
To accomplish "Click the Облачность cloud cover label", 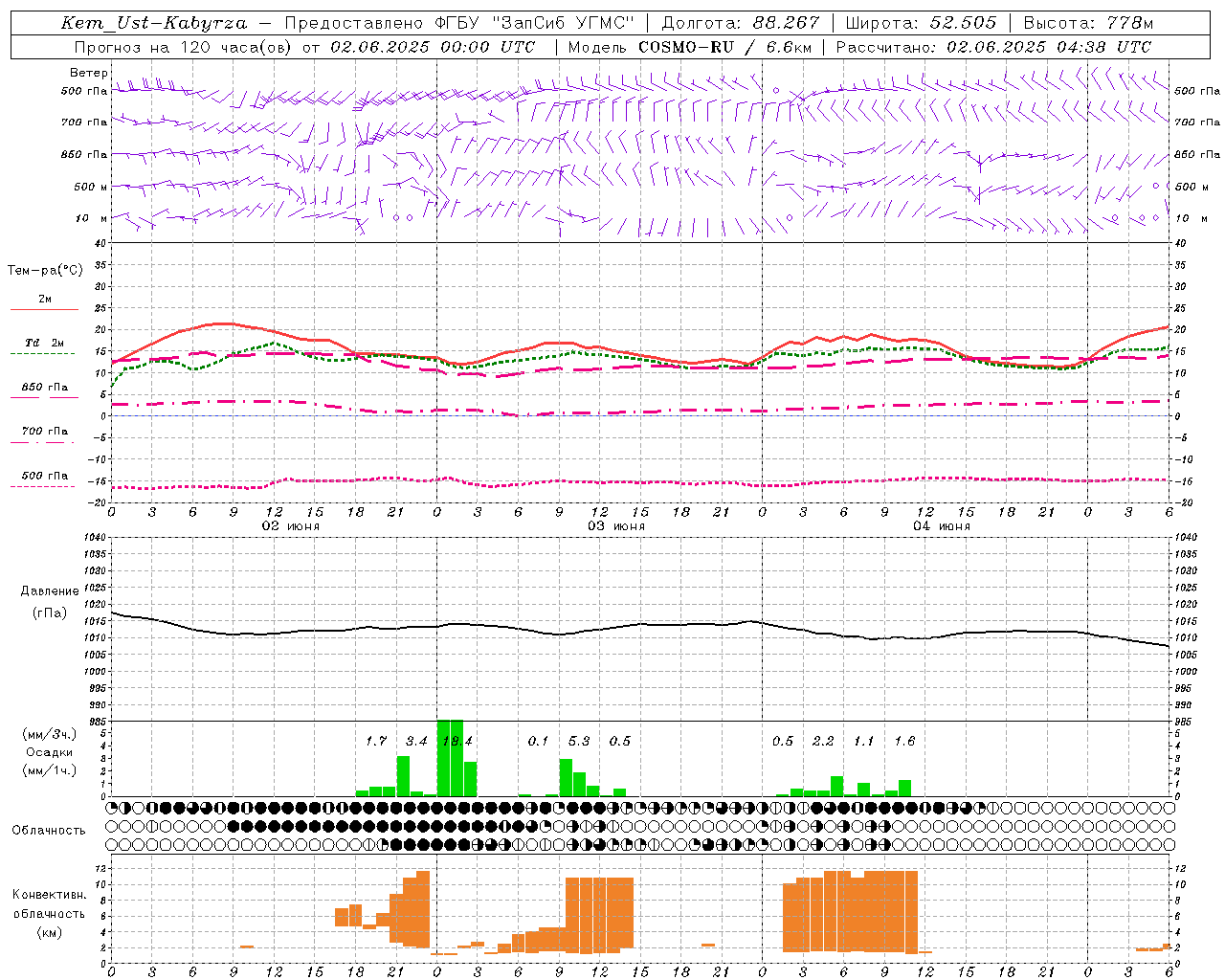I will (x=49, y=830).
